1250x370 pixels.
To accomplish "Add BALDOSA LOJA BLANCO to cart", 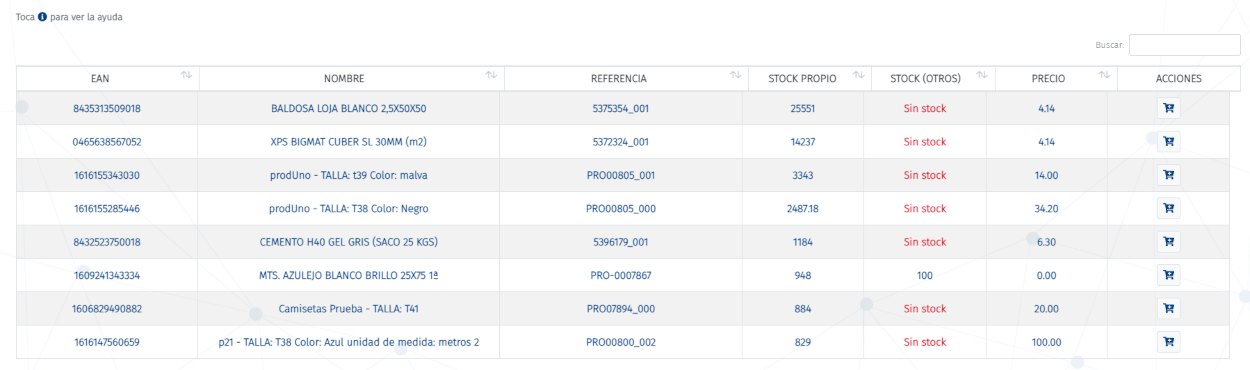I will click(x=1167, y=108).
